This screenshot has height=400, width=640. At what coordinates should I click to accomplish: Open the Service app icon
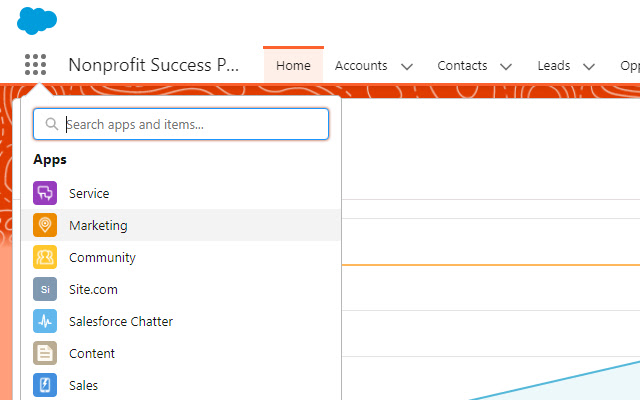pos(45,193)
